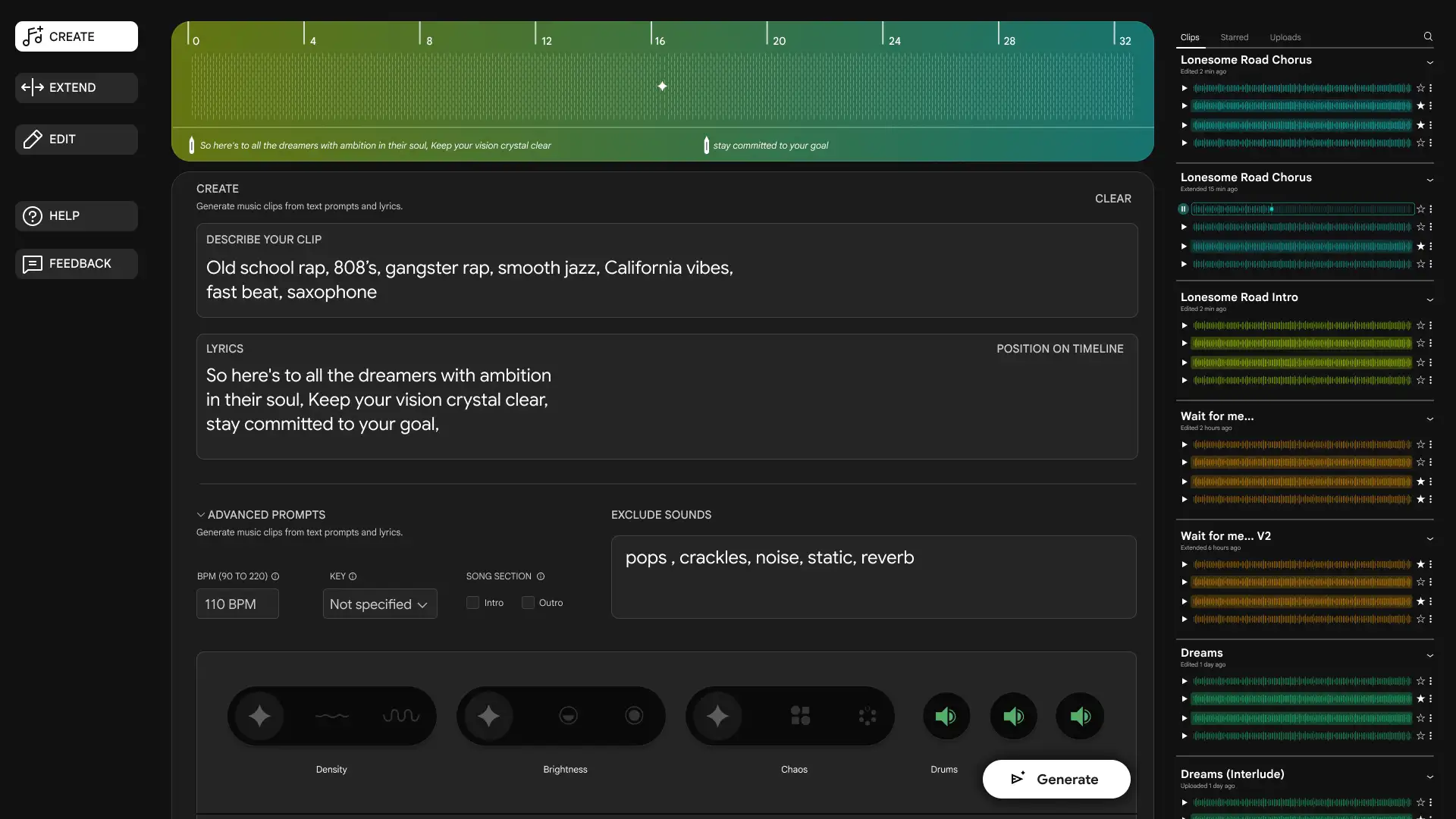
Task: Set Density to the low flat-wave option
Action: tap(331, 716)
